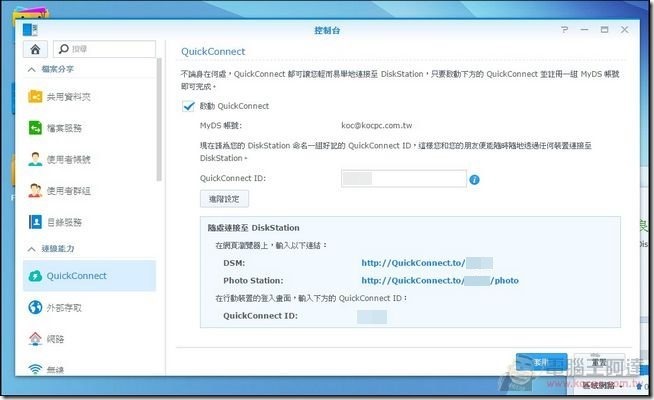This screenshot has height=400, width=654.
Task: Open the 無線 wireless icon
Action: point(35,369)
